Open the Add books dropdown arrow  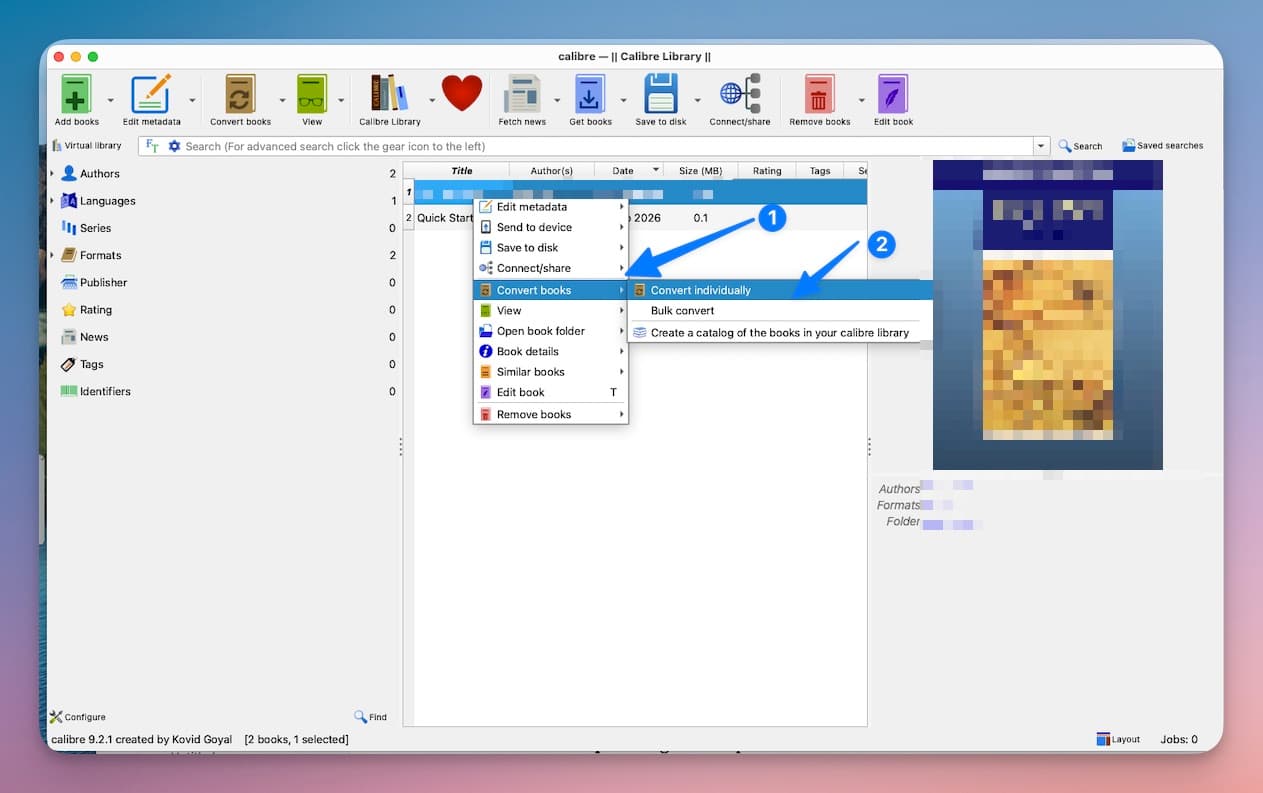tap(110, 101)
